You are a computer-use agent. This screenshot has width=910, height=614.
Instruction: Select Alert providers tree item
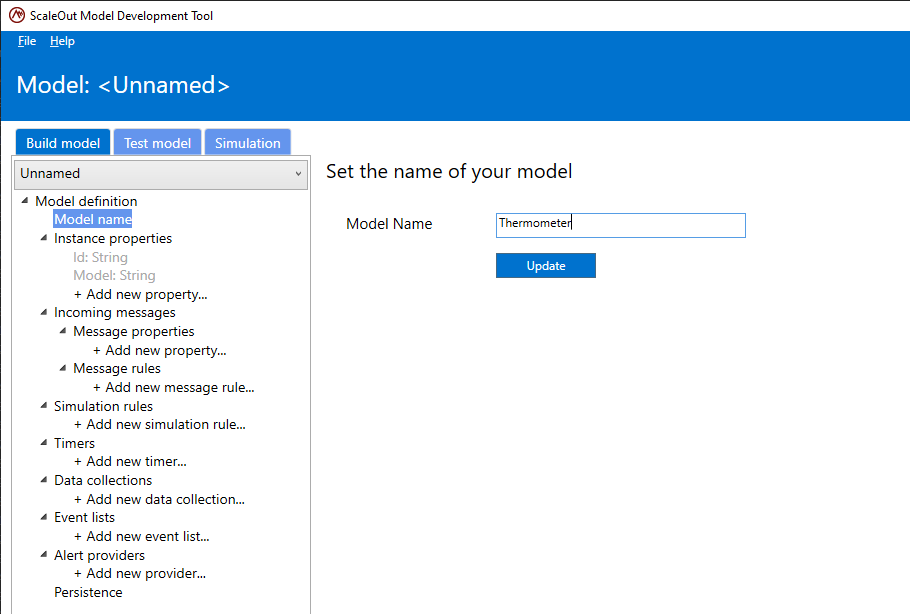point(99,555)
